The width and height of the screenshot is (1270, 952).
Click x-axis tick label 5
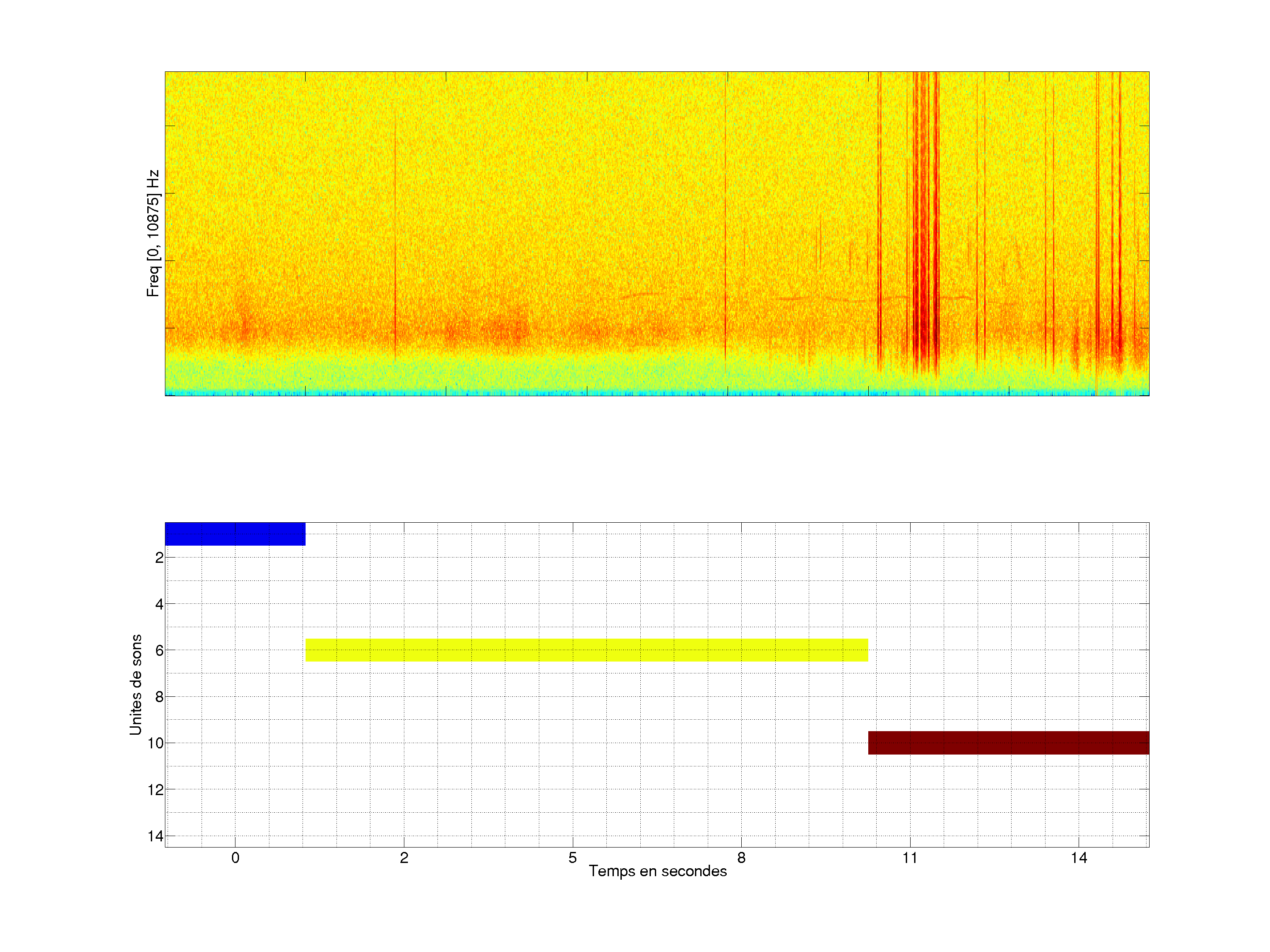point(572,858)
